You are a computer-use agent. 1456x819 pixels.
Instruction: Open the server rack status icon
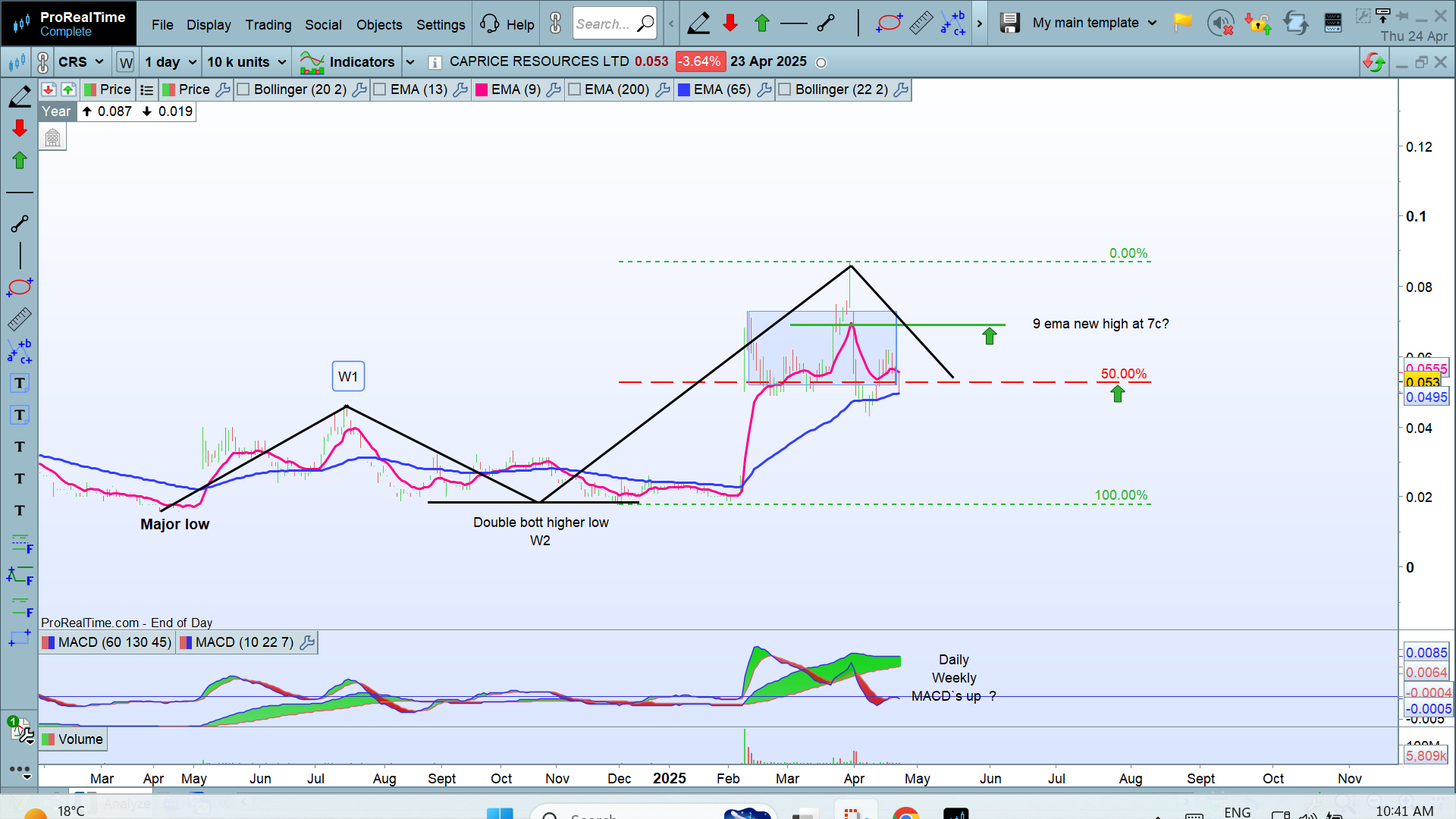point(1333,24)
